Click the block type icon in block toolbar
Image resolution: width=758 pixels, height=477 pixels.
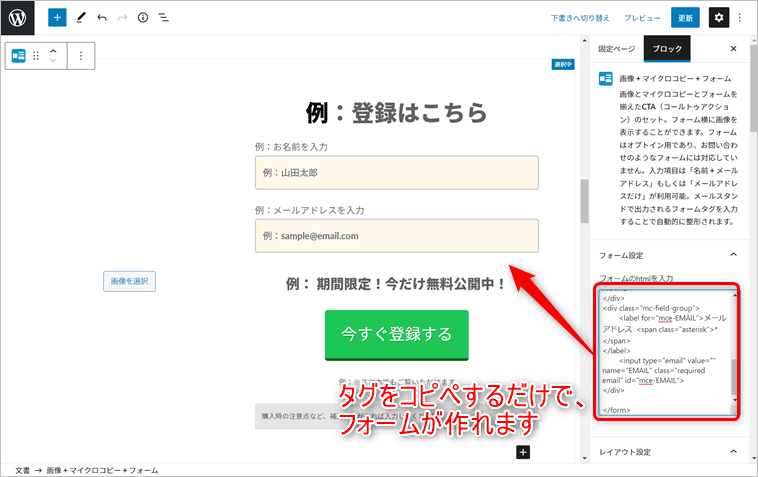(18, 56)
